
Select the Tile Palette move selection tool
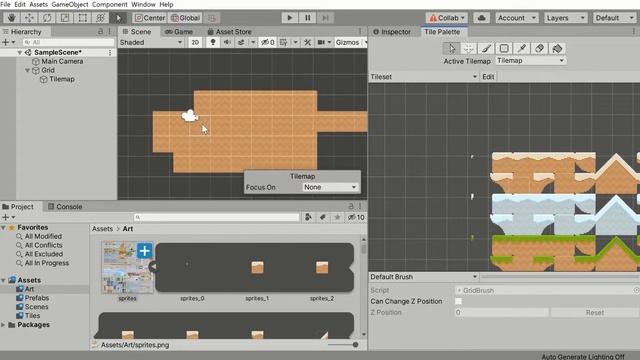click(469, 49)
